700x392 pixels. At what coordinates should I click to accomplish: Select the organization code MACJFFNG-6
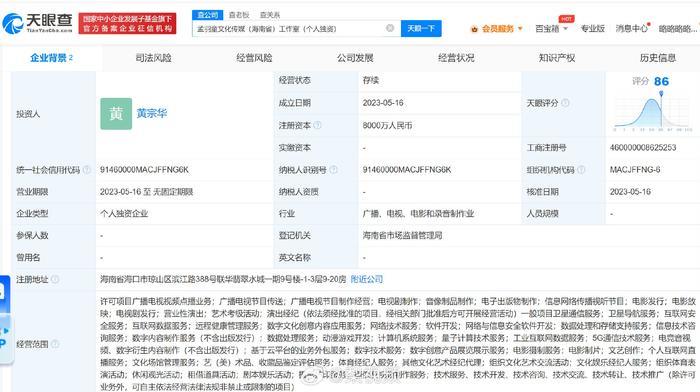[635, 170]
